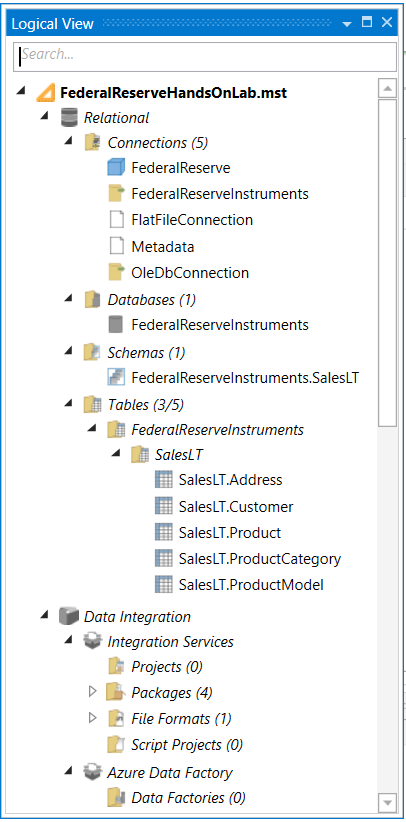Click the Packages folder icon

tap(115, 693)
